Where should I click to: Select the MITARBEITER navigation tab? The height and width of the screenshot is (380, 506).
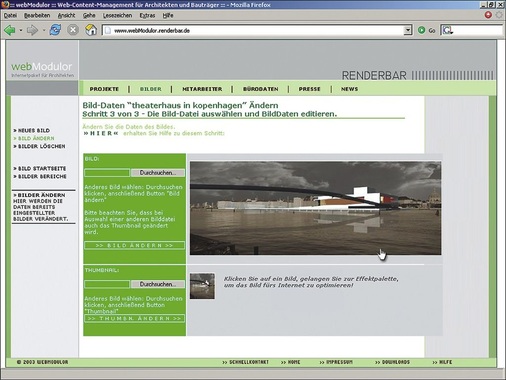(x=202, y=89)
